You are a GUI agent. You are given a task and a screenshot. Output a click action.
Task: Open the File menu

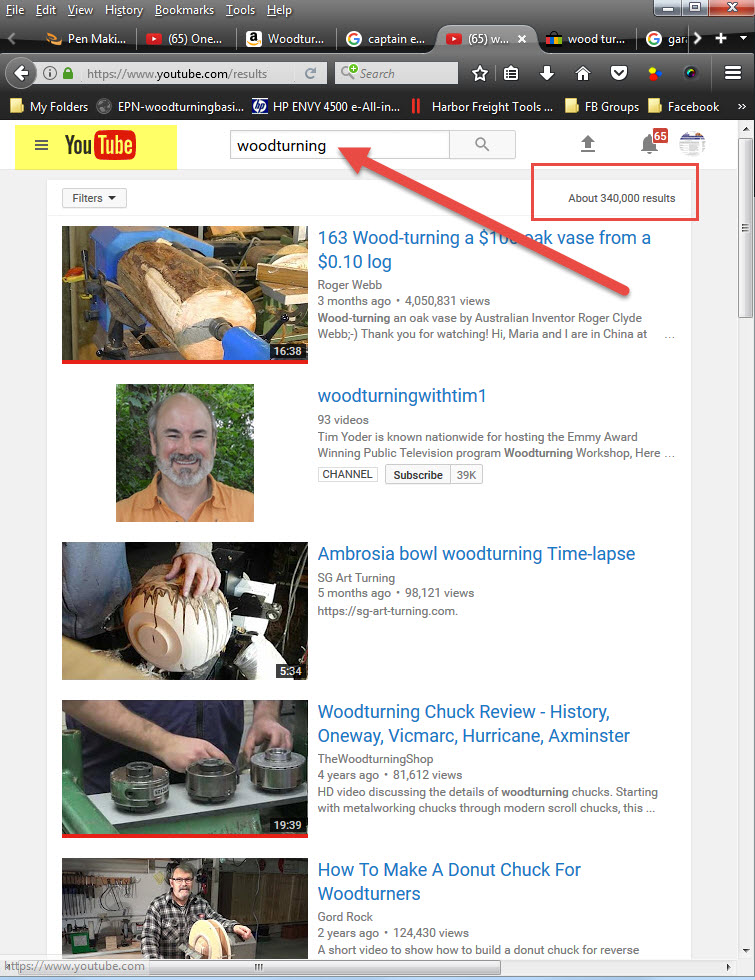pos(15,10)
